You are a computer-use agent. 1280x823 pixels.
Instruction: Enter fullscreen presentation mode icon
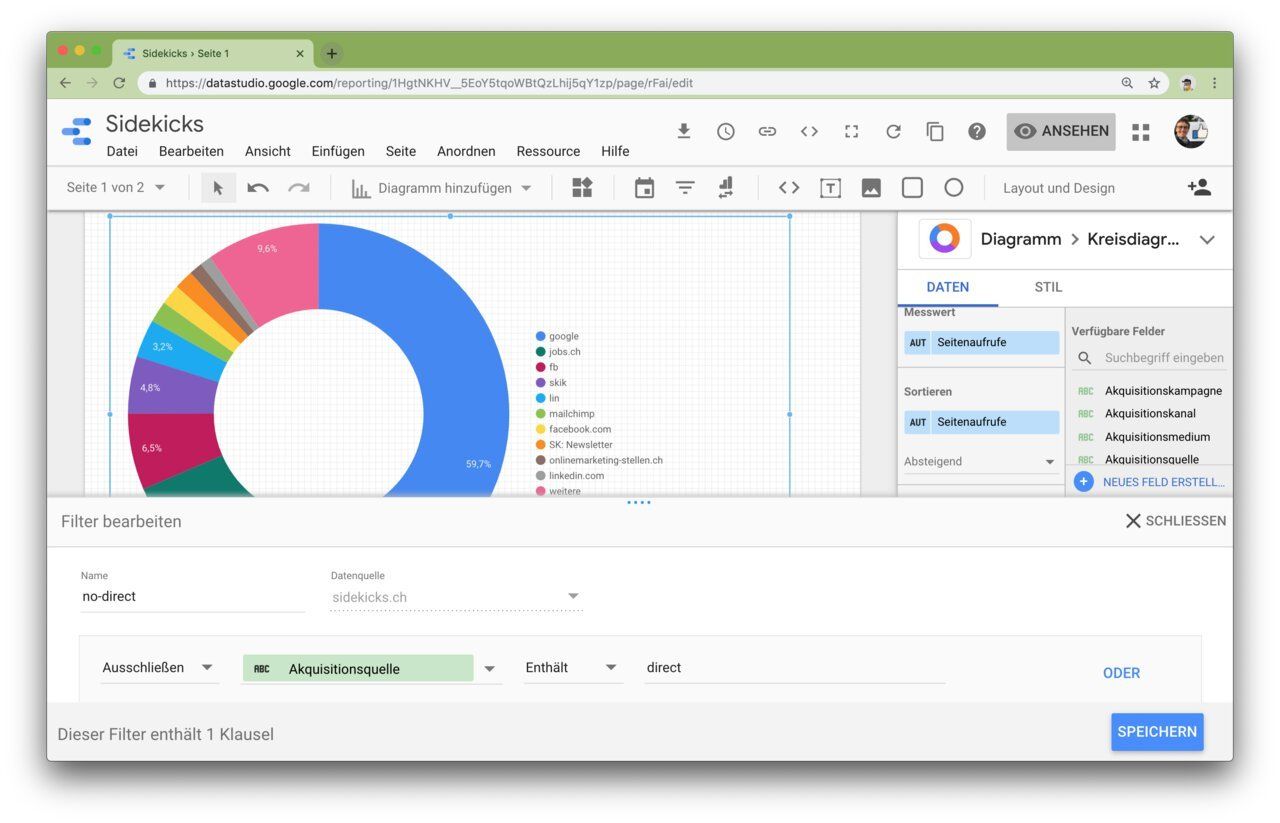(x=851, y=131)
